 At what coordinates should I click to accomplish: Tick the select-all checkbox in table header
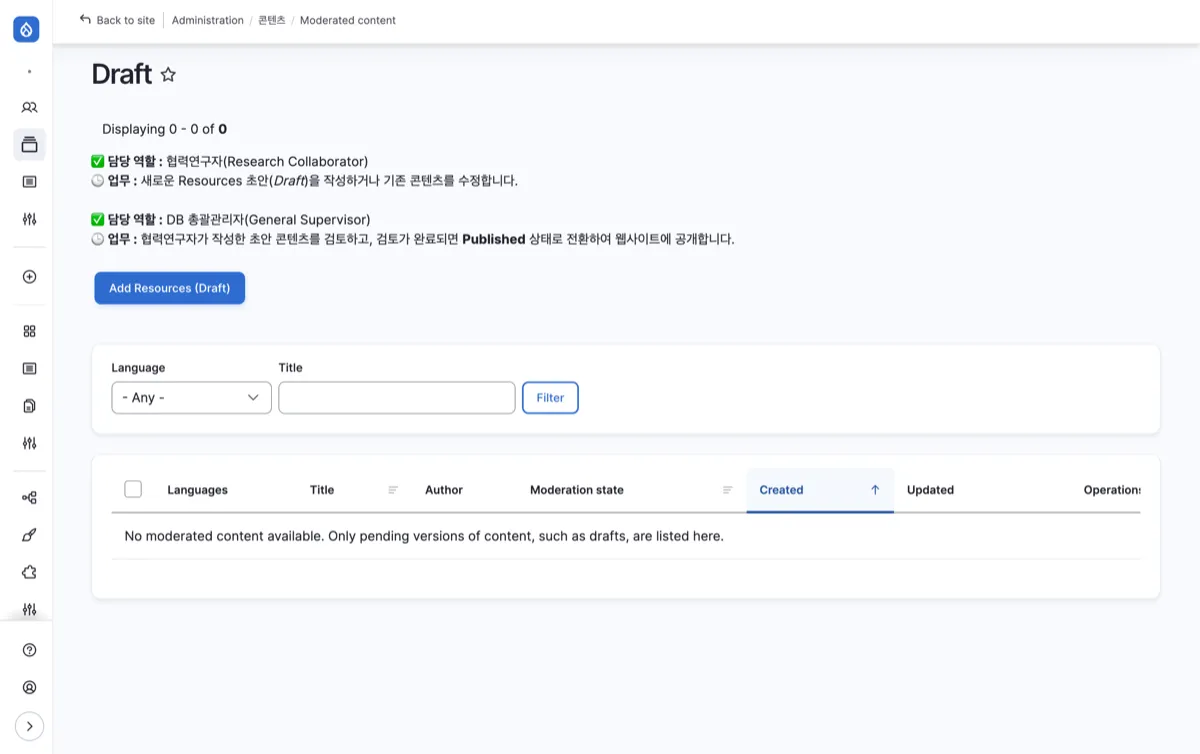[x=133, y=489]
